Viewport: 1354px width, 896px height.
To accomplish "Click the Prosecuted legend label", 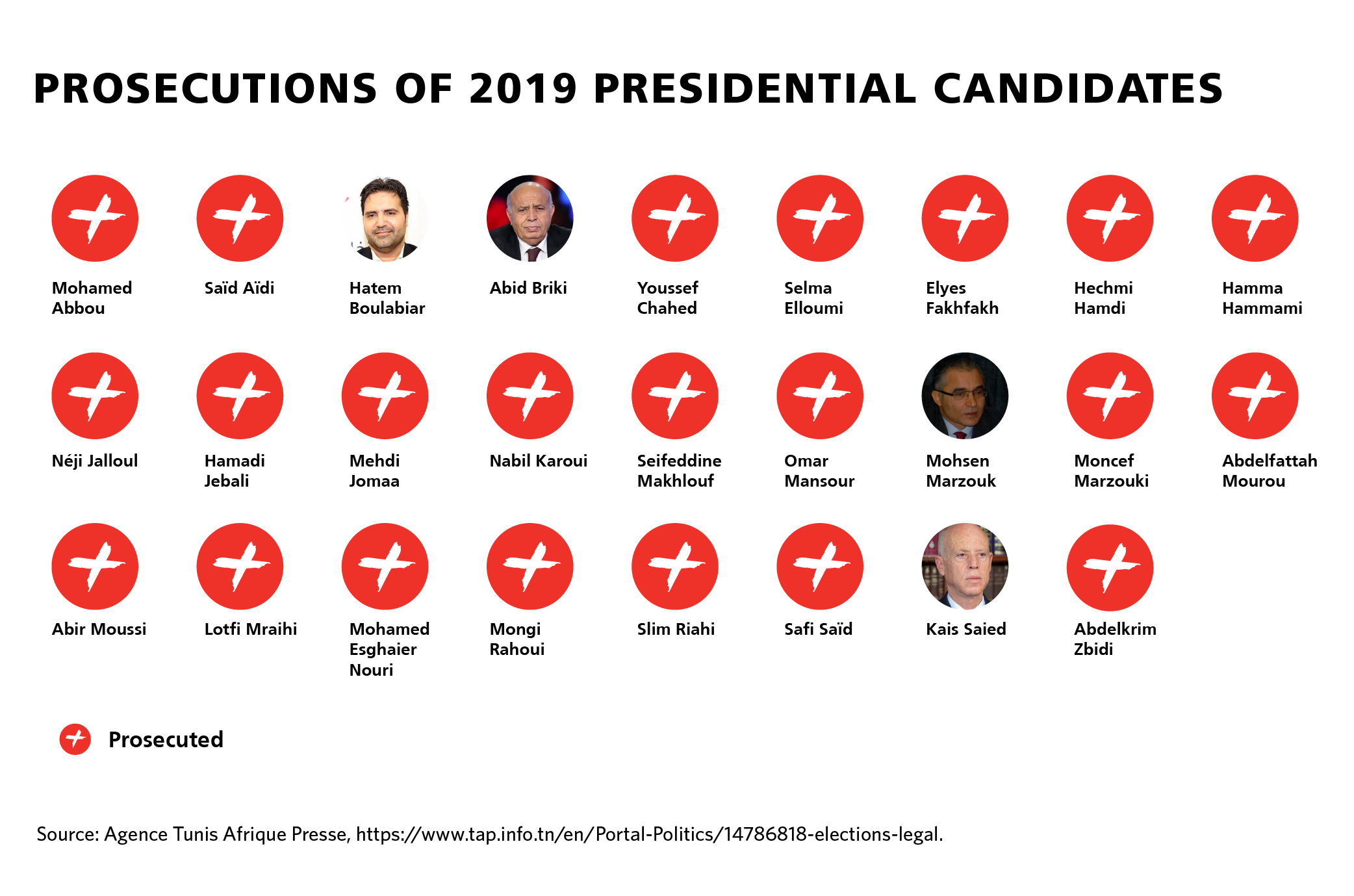I will [x=166, y=739].
